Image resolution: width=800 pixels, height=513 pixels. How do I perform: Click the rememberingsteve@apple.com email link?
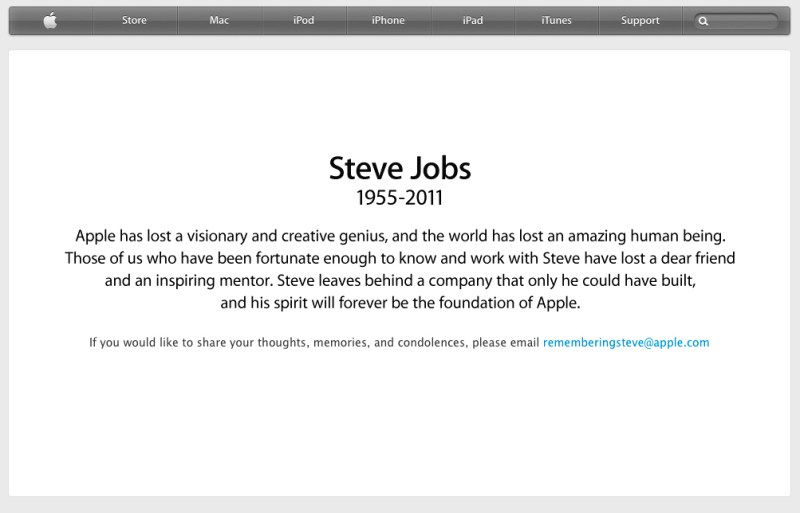[x=626, y=342]
